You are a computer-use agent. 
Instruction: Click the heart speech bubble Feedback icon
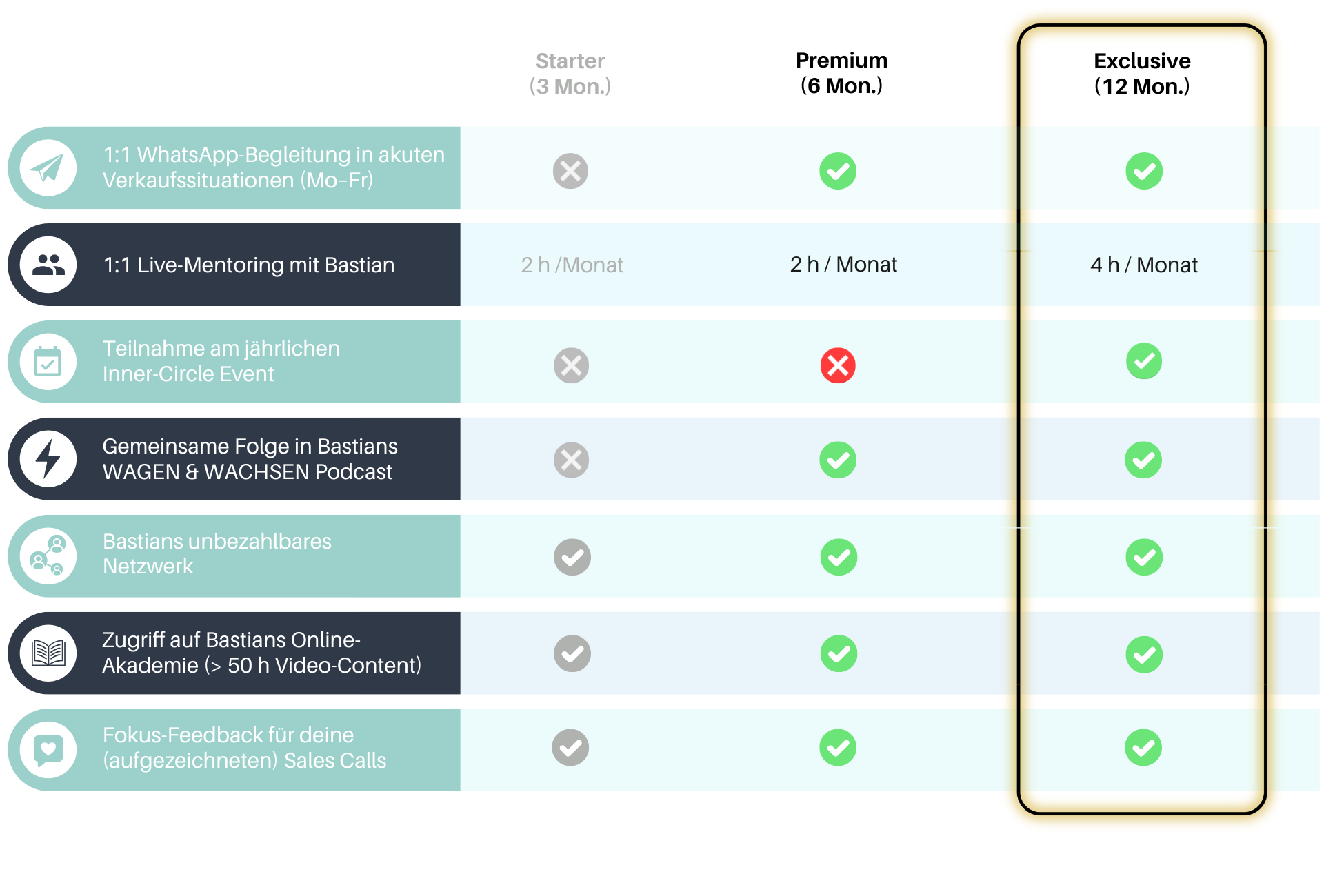(48, 750)
